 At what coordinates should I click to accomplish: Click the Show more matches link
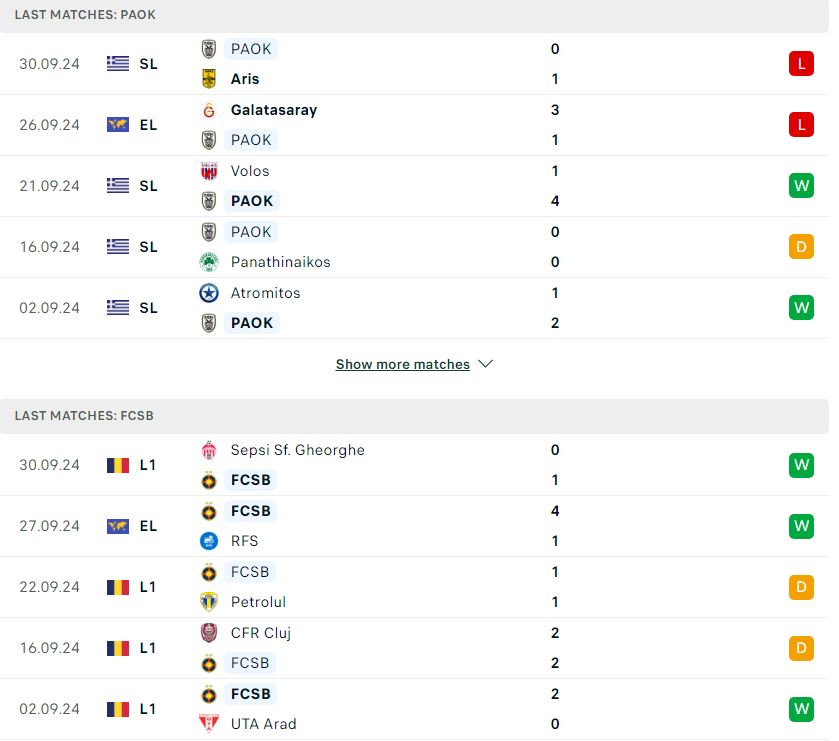402,364
